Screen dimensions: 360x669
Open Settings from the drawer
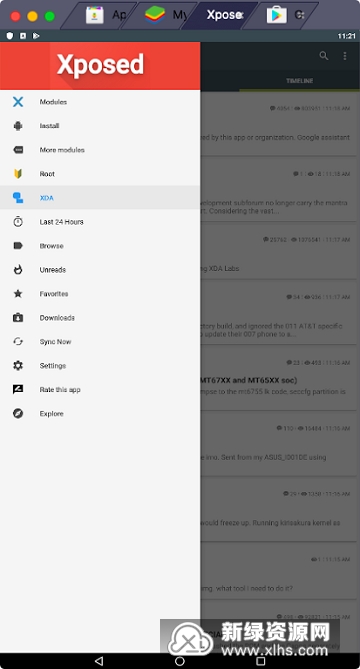[x=100, y=366]
